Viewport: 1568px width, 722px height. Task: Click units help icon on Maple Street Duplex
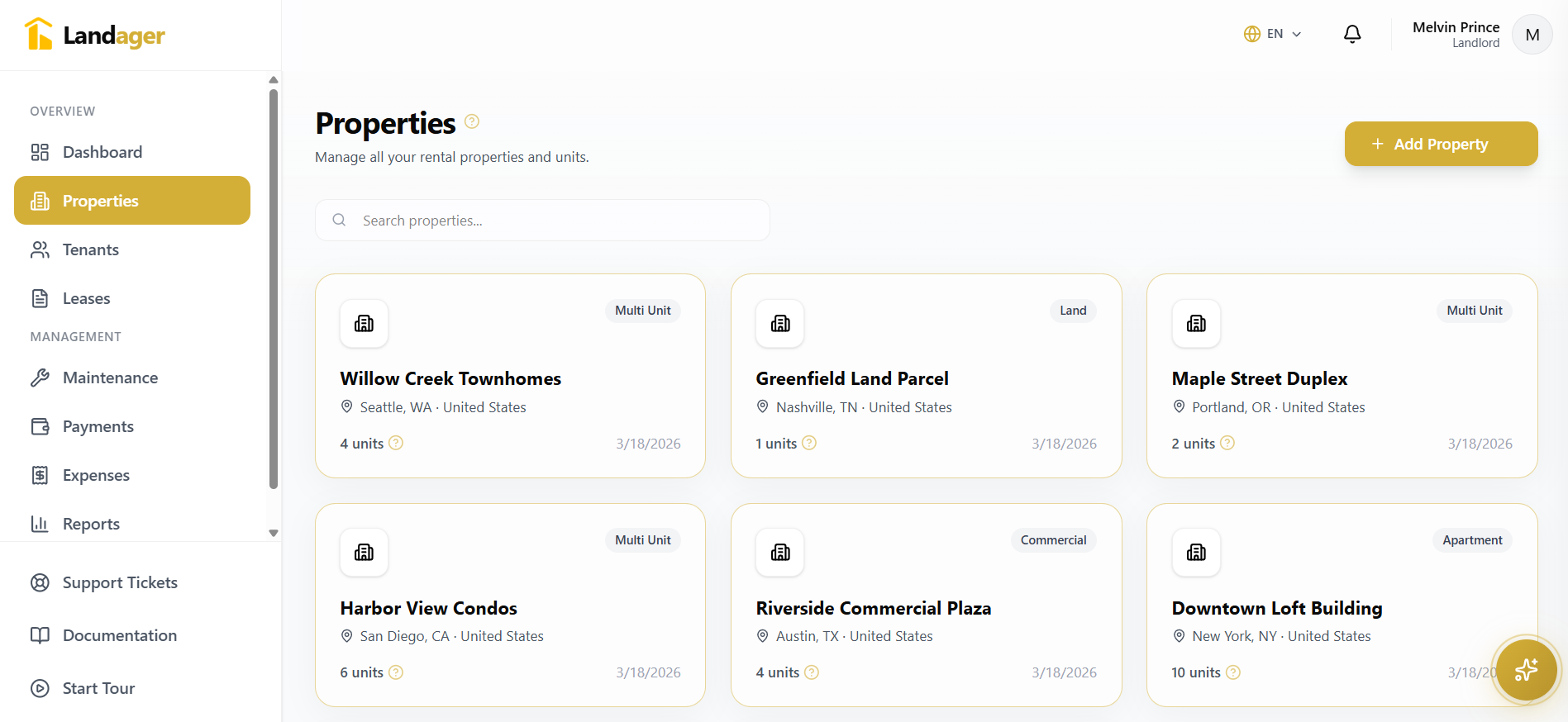1227,443
